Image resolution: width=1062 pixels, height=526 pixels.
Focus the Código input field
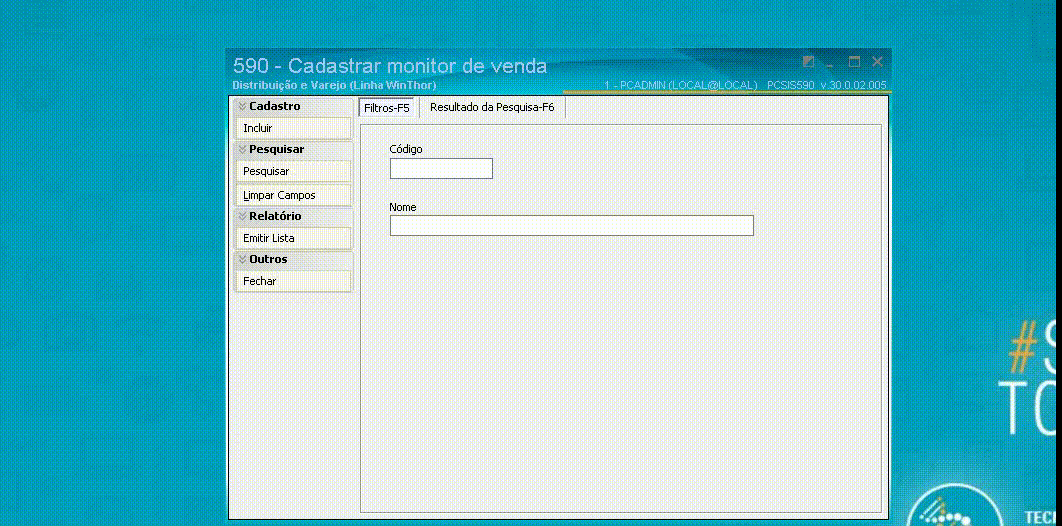coord(441,169)
